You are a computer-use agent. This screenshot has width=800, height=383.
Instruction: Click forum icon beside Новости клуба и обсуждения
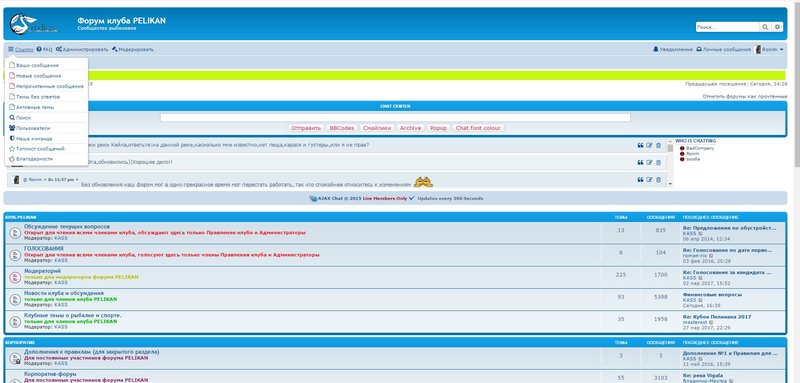pyautogui.click(x=15, y=299)
